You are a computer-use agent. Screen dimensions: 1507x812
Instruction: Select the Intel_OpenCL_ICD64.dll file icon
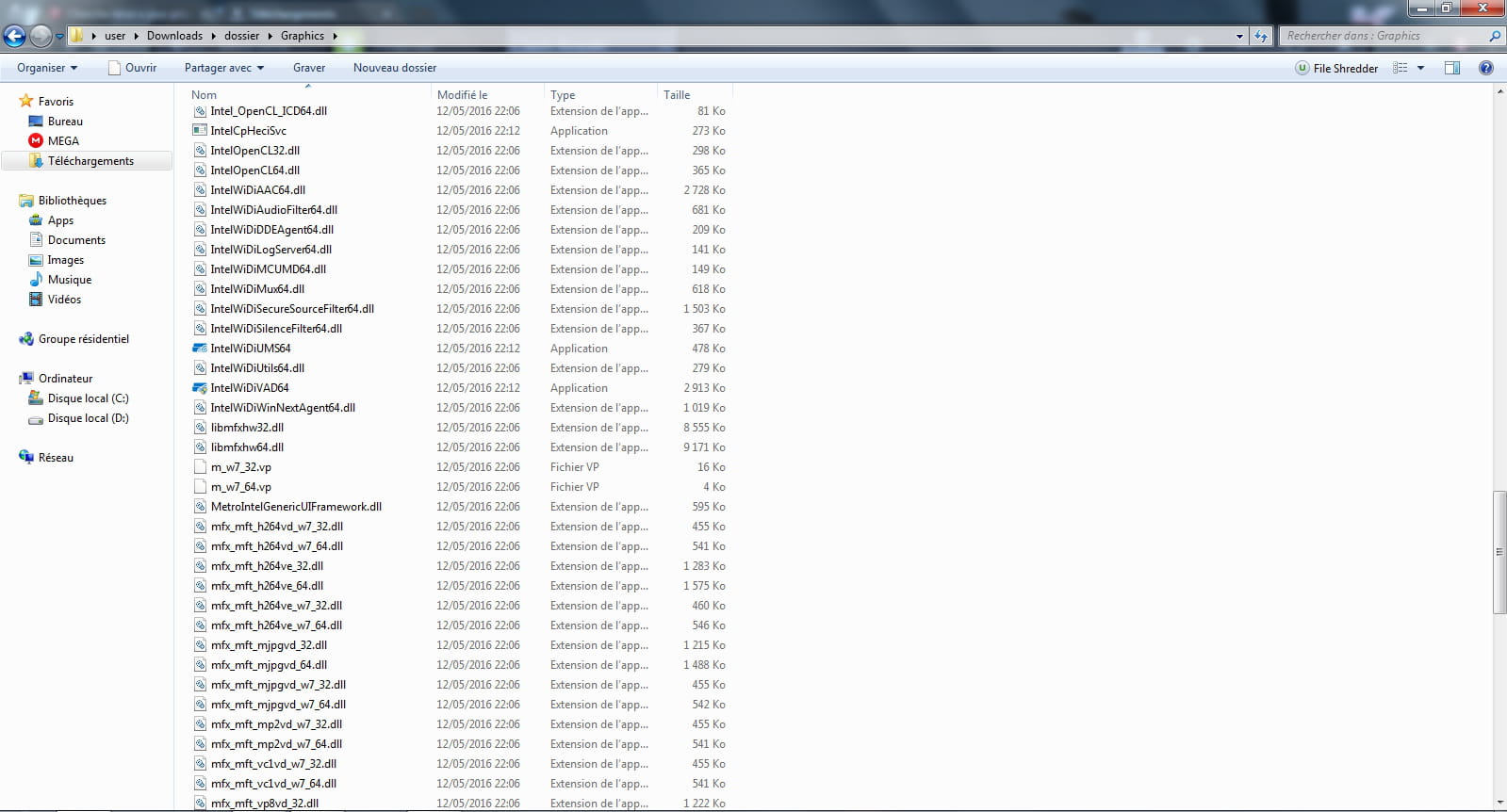pyautogui.click(x=200, y=110)
